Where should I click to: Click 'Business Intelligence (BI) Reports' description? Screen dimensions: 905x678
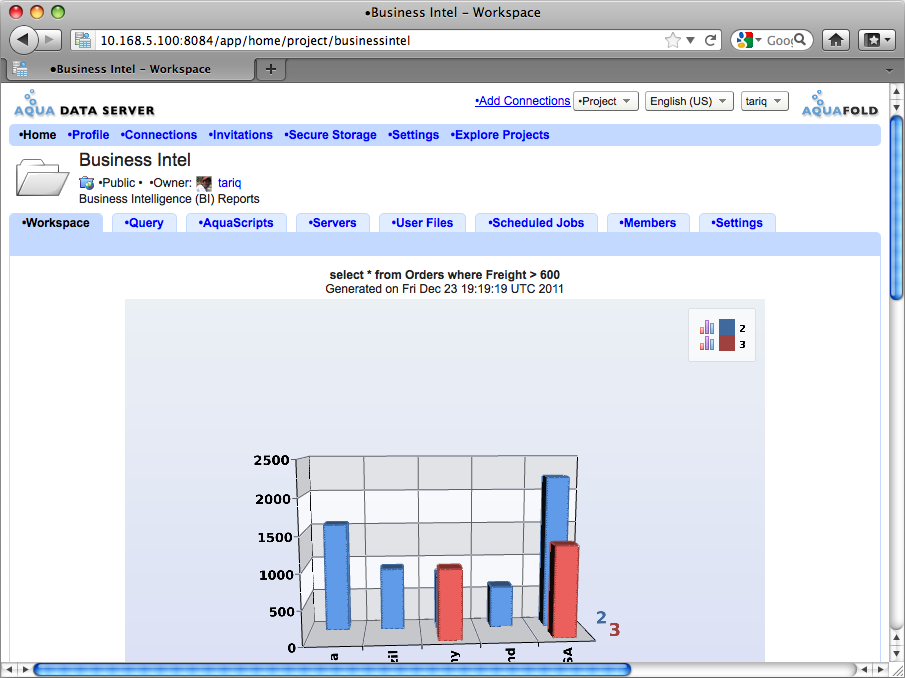[169, 199]
